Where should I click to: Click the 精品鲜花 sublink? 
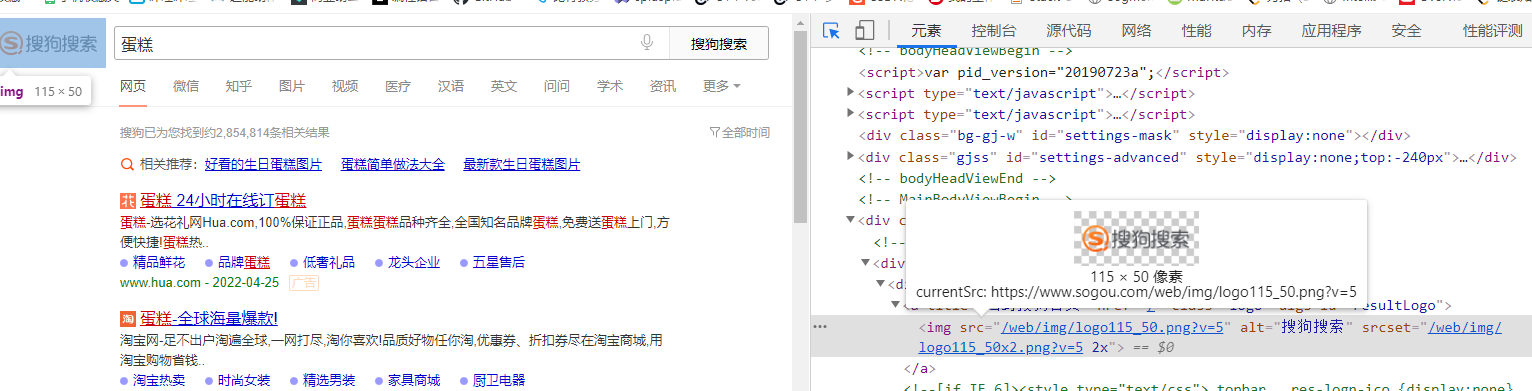(159, 262)
